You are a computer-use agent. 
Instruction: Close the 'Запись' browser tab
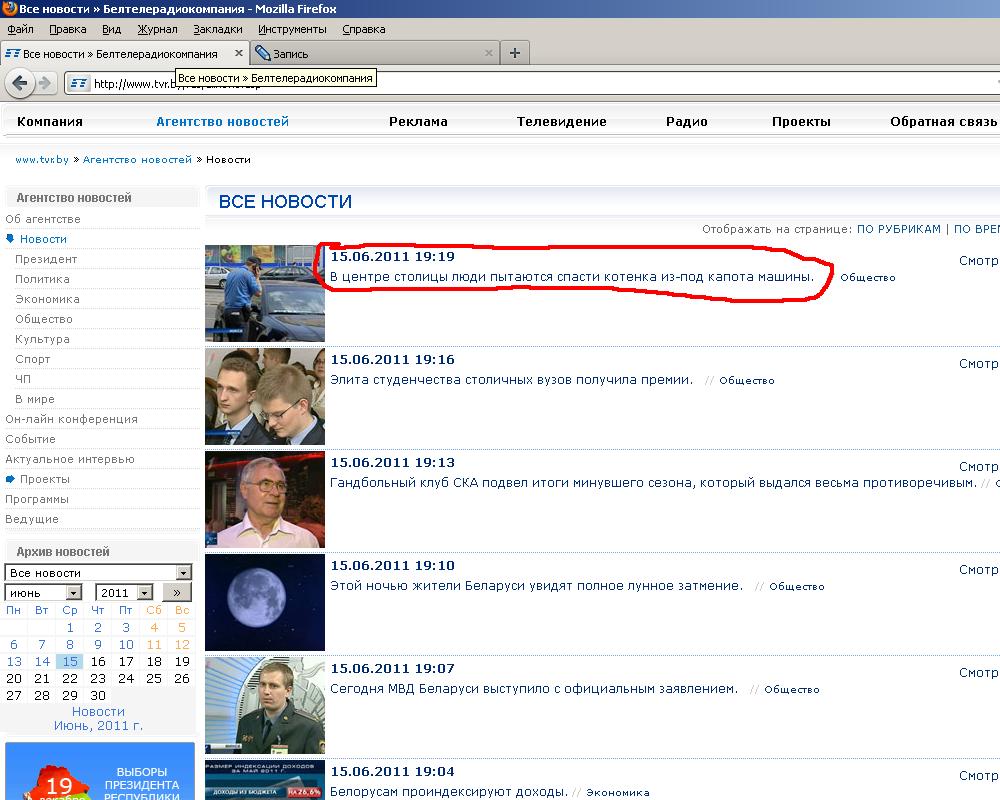click(x=489, y=53)
